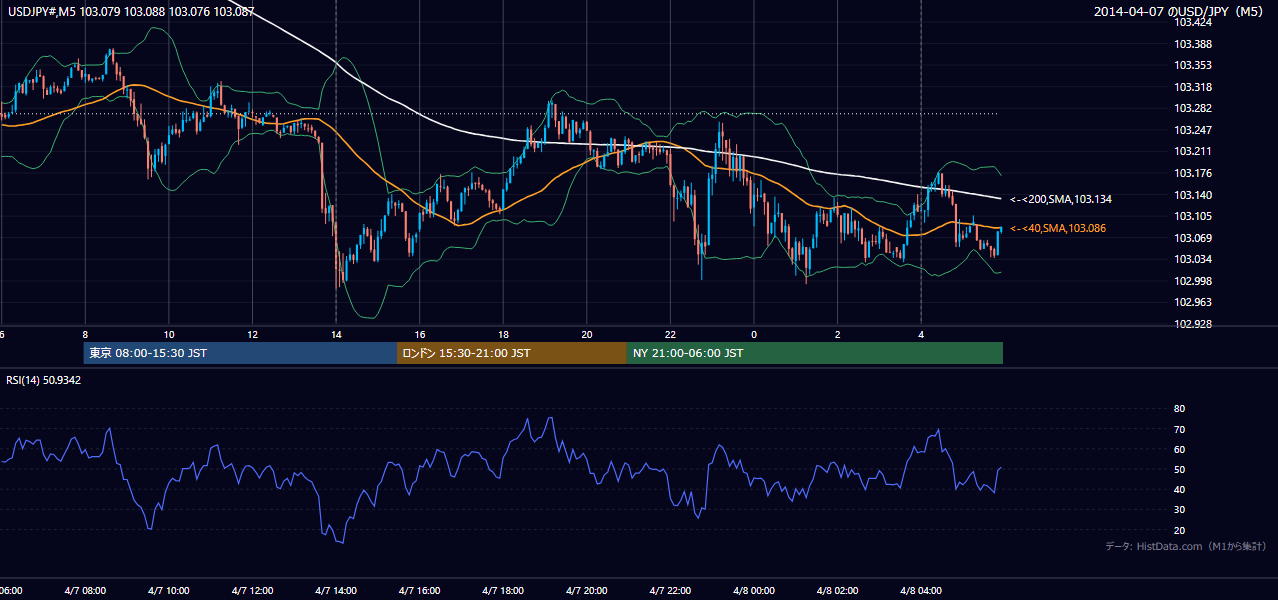Select the London 15:30-21:00 JST session bar

pos(512,353)
